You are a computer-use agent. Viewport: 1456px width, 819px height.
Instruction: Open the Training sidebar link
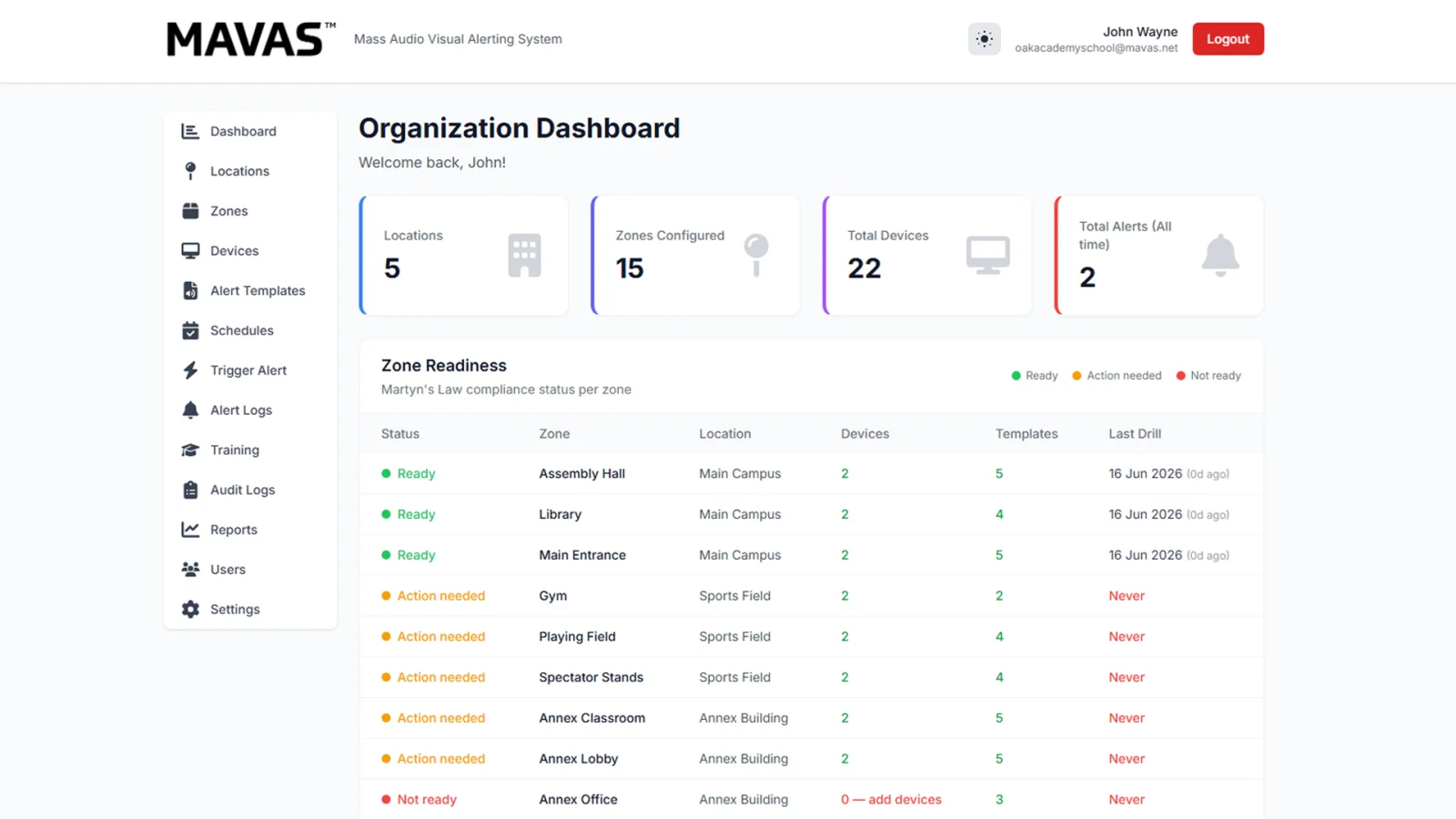tap(250, 450)
